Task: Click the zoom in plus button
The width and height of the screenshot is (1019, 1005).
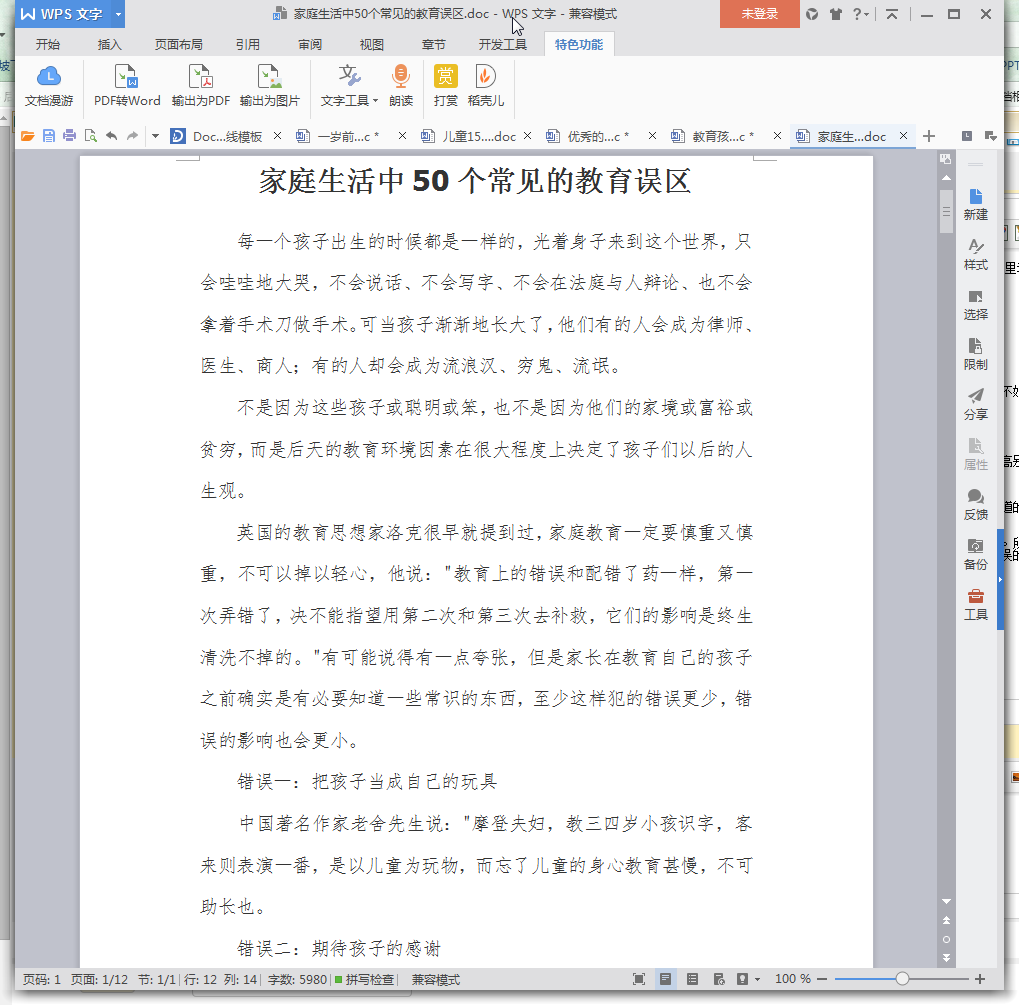Action: tap(980, 979)
